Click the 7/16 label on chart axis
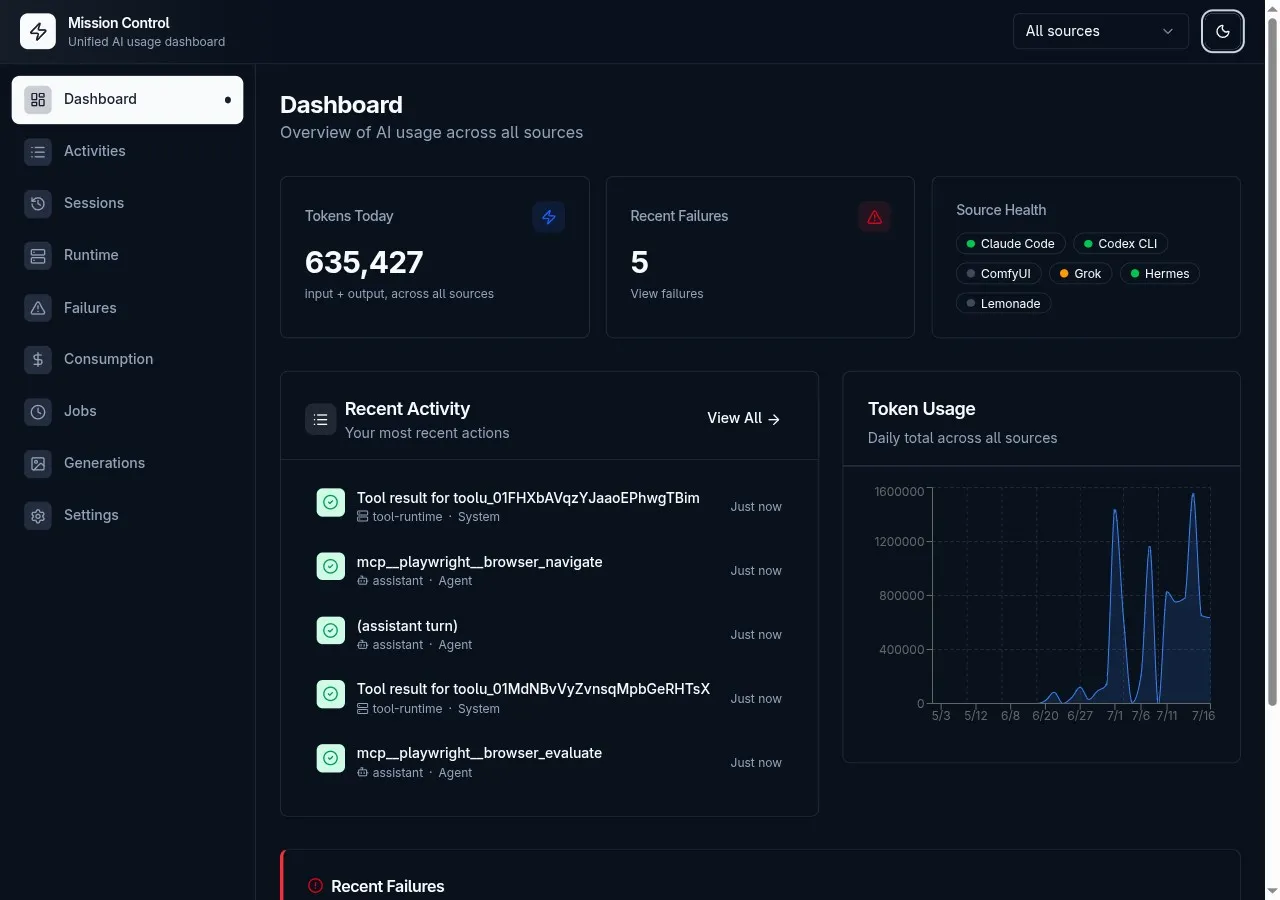The image size is (1280, 900). tap(1203, 716)
